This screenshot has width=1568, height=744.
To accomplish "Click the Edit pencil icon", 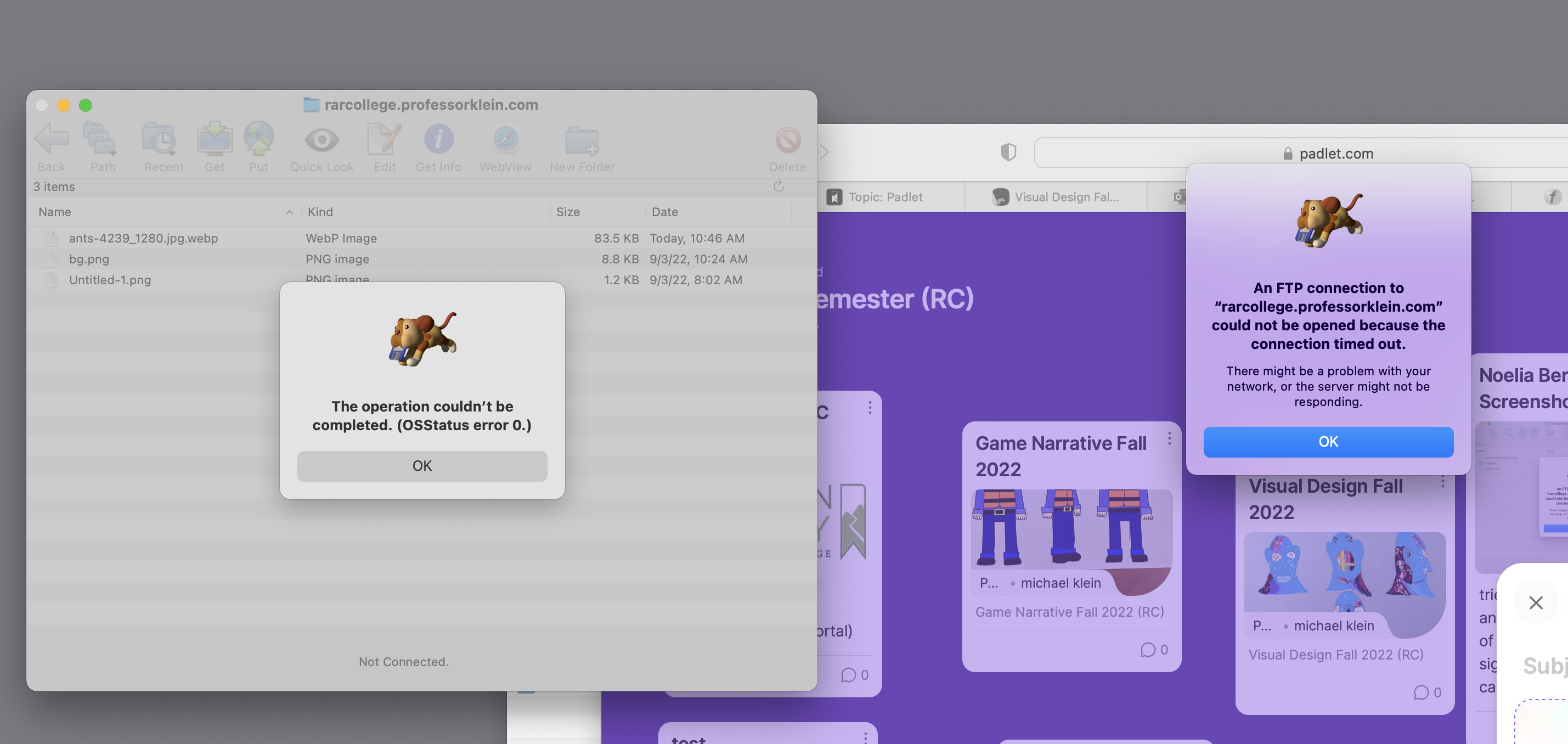I will (385, 139).
